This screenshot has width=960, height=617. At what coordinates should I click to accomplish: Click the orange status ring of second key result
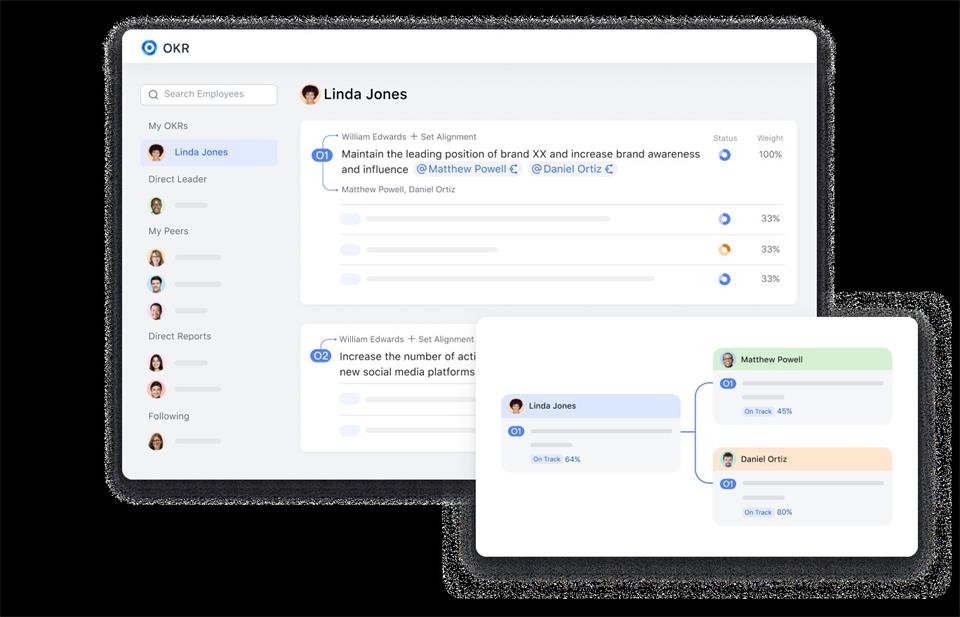click(x=724, y=249)
